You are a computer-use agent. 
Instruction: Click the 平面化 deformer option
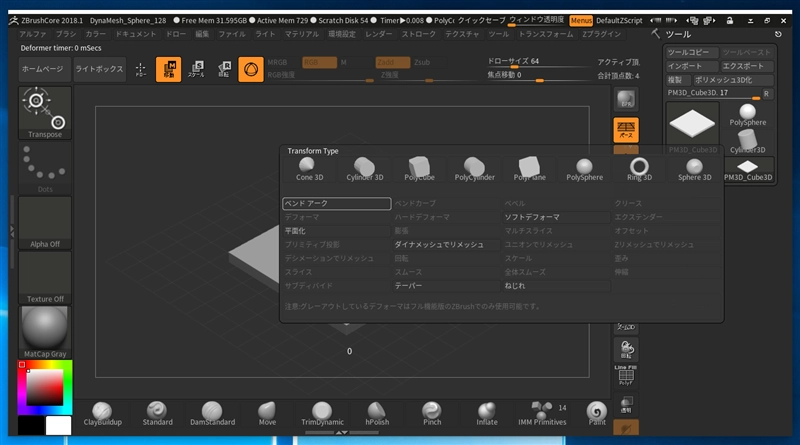337,231
